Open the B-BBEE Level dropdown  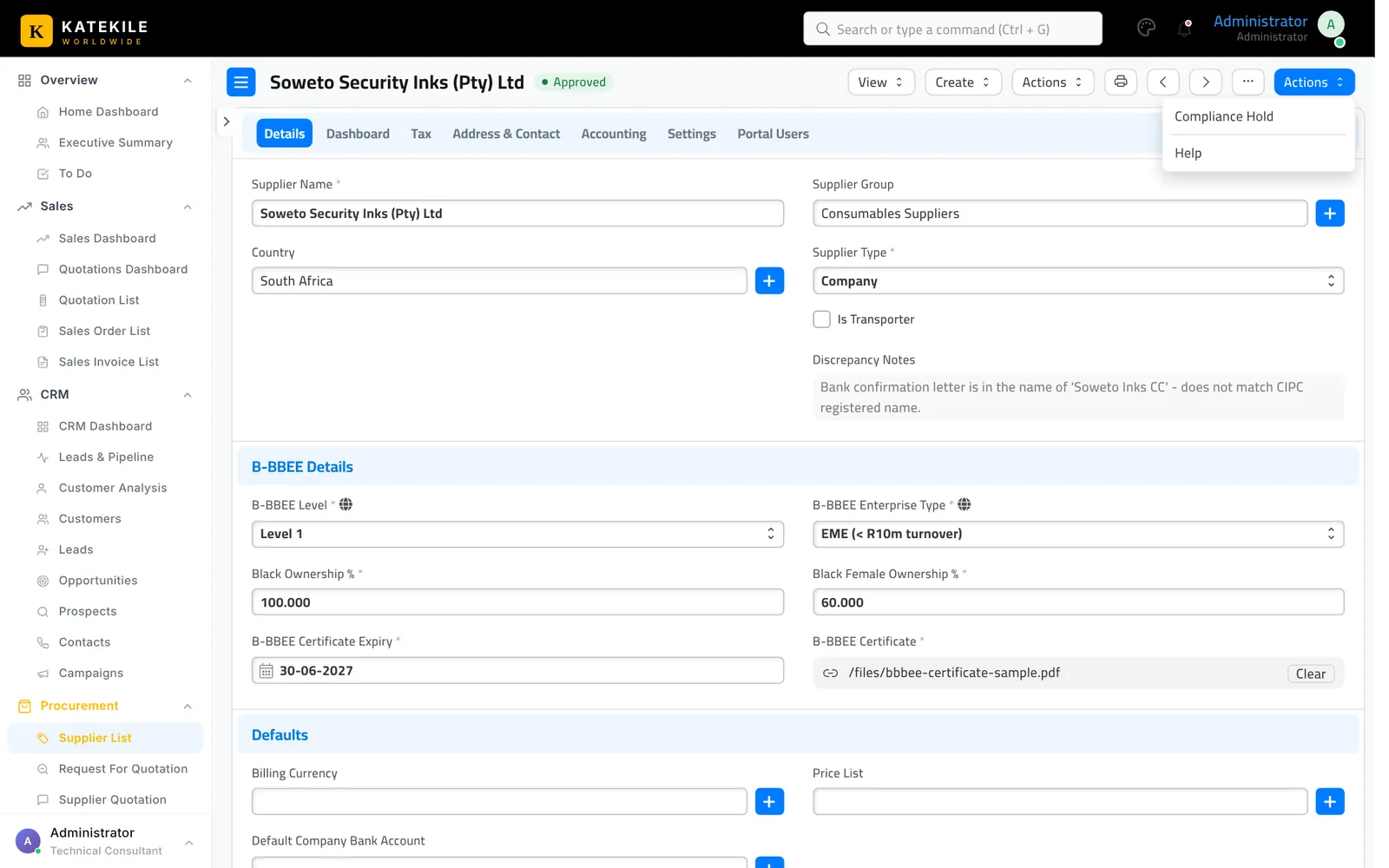tap(517, 534)
